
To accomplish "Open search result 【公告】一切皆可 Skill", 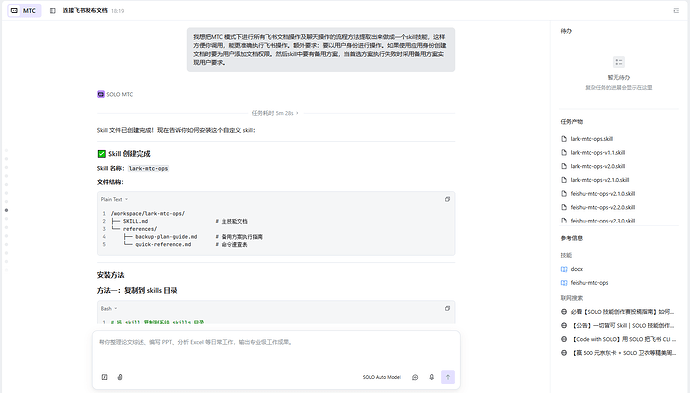I will (622, 325).
